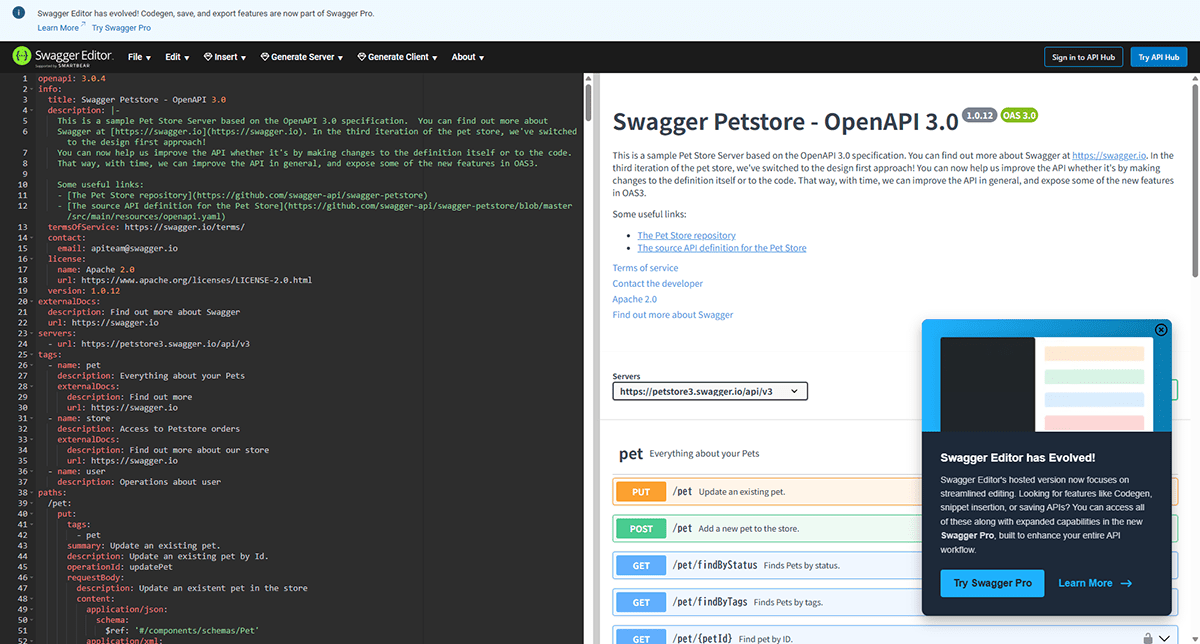Click the lock icon on GET /pet/{petId}
The height and width of the screenshot is (644, 1200).
[x=1146, y=637]
